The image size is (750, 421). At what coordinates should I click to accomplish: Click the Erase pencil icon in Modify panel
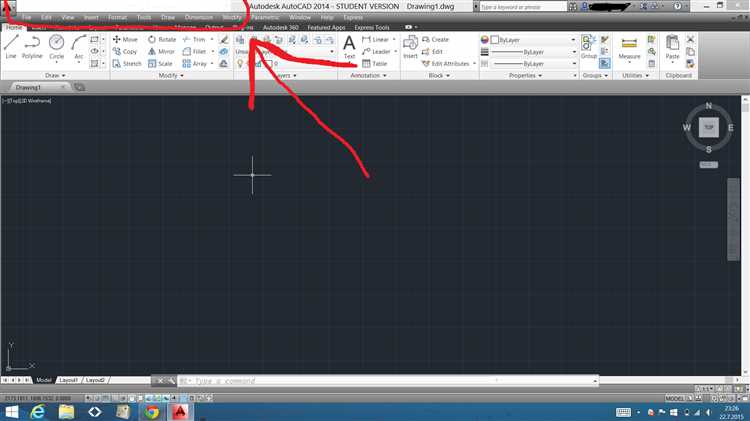[223, 39]
